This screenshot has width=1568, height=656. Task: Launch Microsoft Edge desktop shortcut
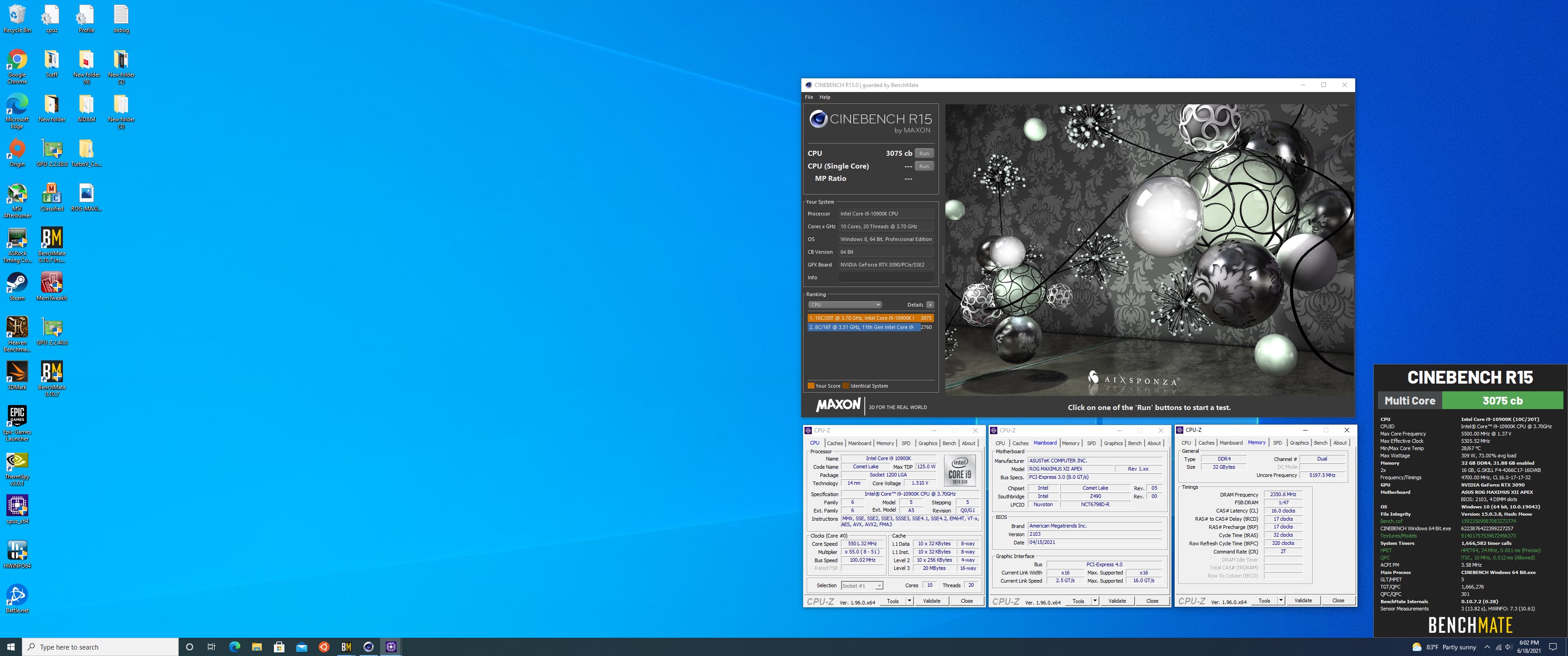tap(17, 111)
